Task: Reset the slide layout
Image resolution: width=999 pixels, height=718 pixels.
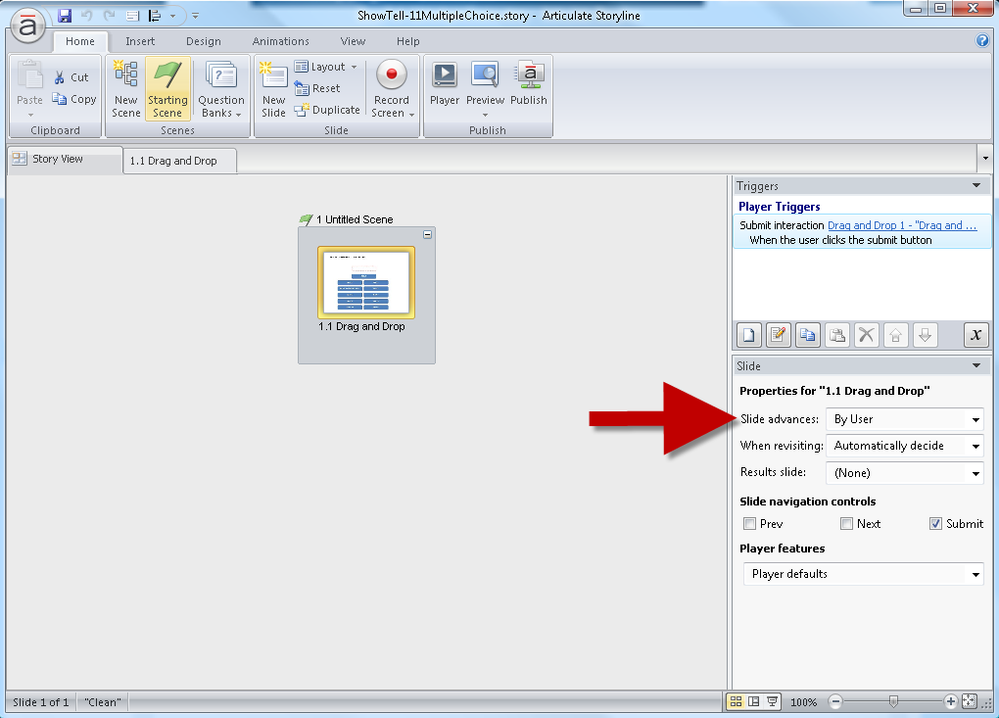Action: (x=317, y=89)
